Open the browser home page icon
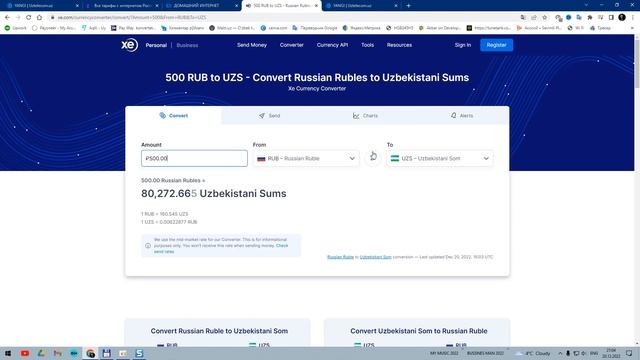Screen dimensions: 640x360 pyautogui.click(x=39, y=18)
